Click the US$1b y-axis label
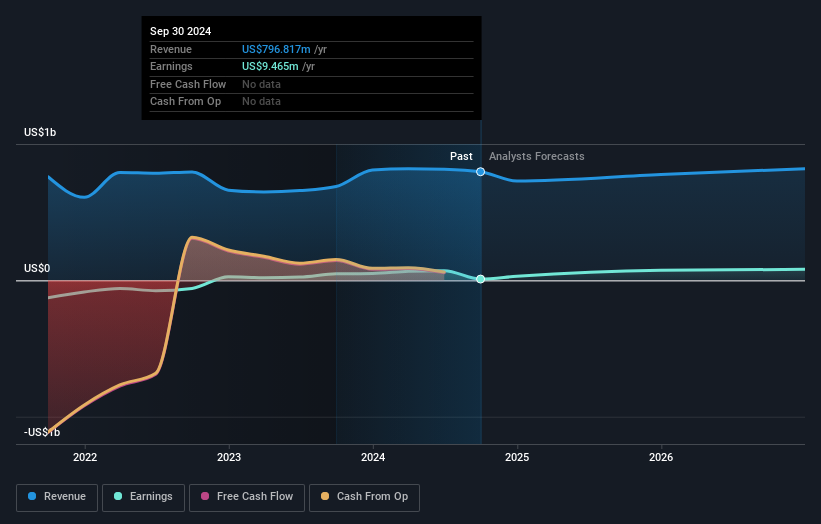 tap(40, 132)
